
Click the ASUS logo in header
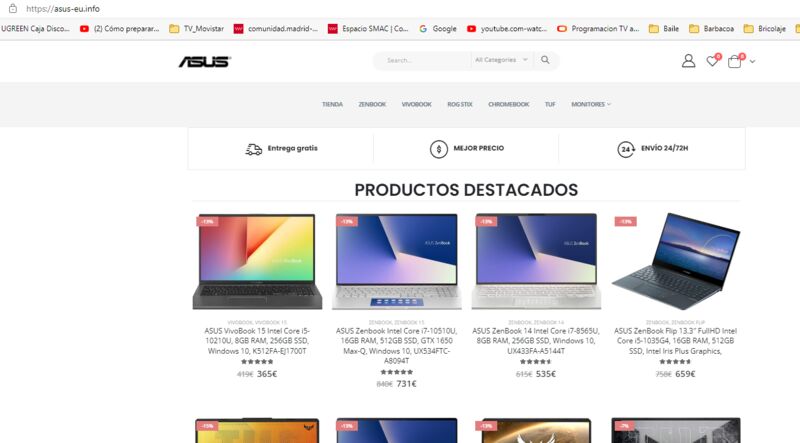point(205,62)
